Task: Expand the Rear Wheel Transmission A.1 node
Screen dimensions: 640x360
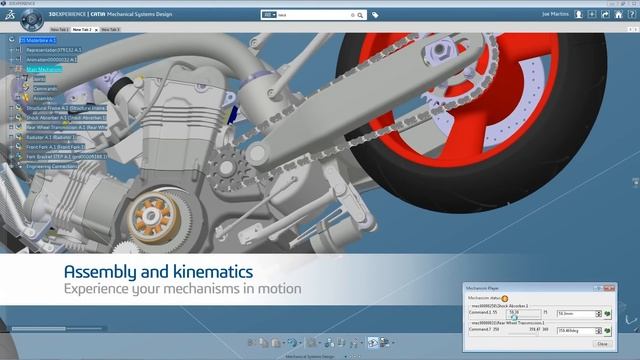Action: (x=11, y=127)
